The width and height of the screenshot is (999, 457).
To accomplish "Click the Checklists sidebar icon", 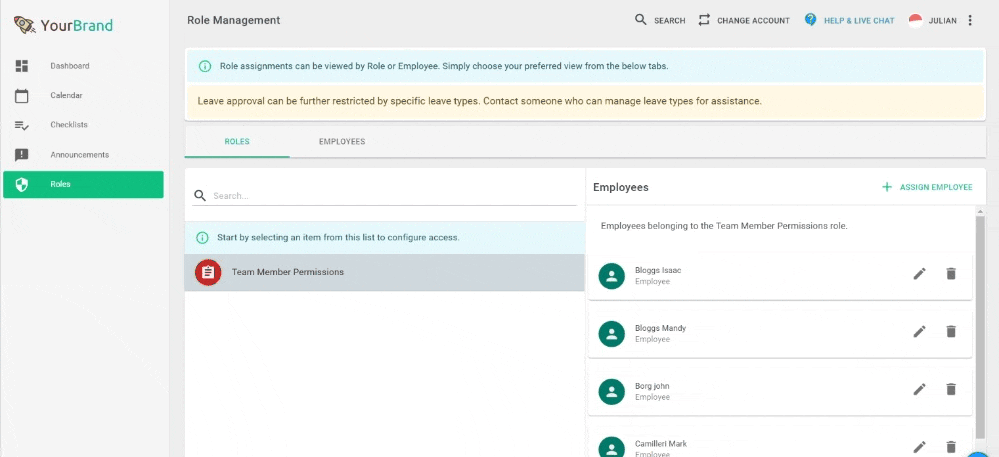I will click(22, 125).
